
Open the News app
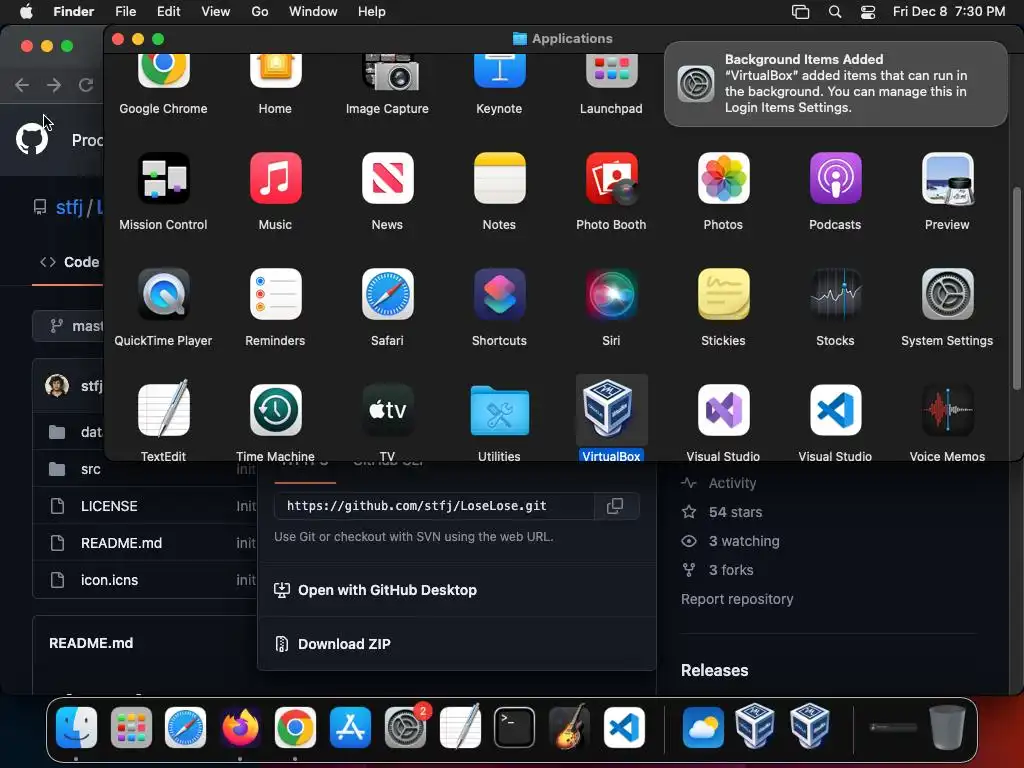pyautogui.click(x=387, y=178)
